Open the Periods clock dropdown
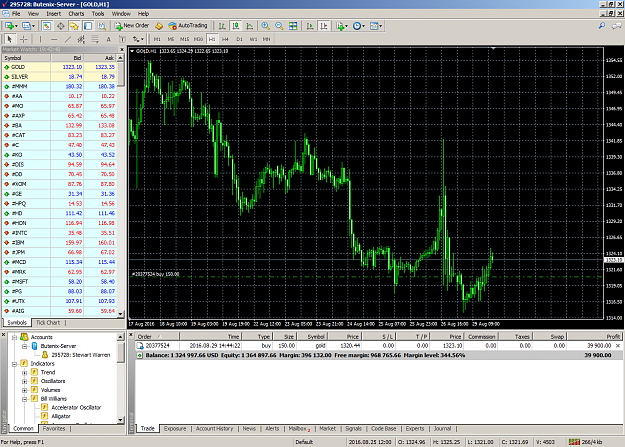625x447 pixels. [358, 26]
